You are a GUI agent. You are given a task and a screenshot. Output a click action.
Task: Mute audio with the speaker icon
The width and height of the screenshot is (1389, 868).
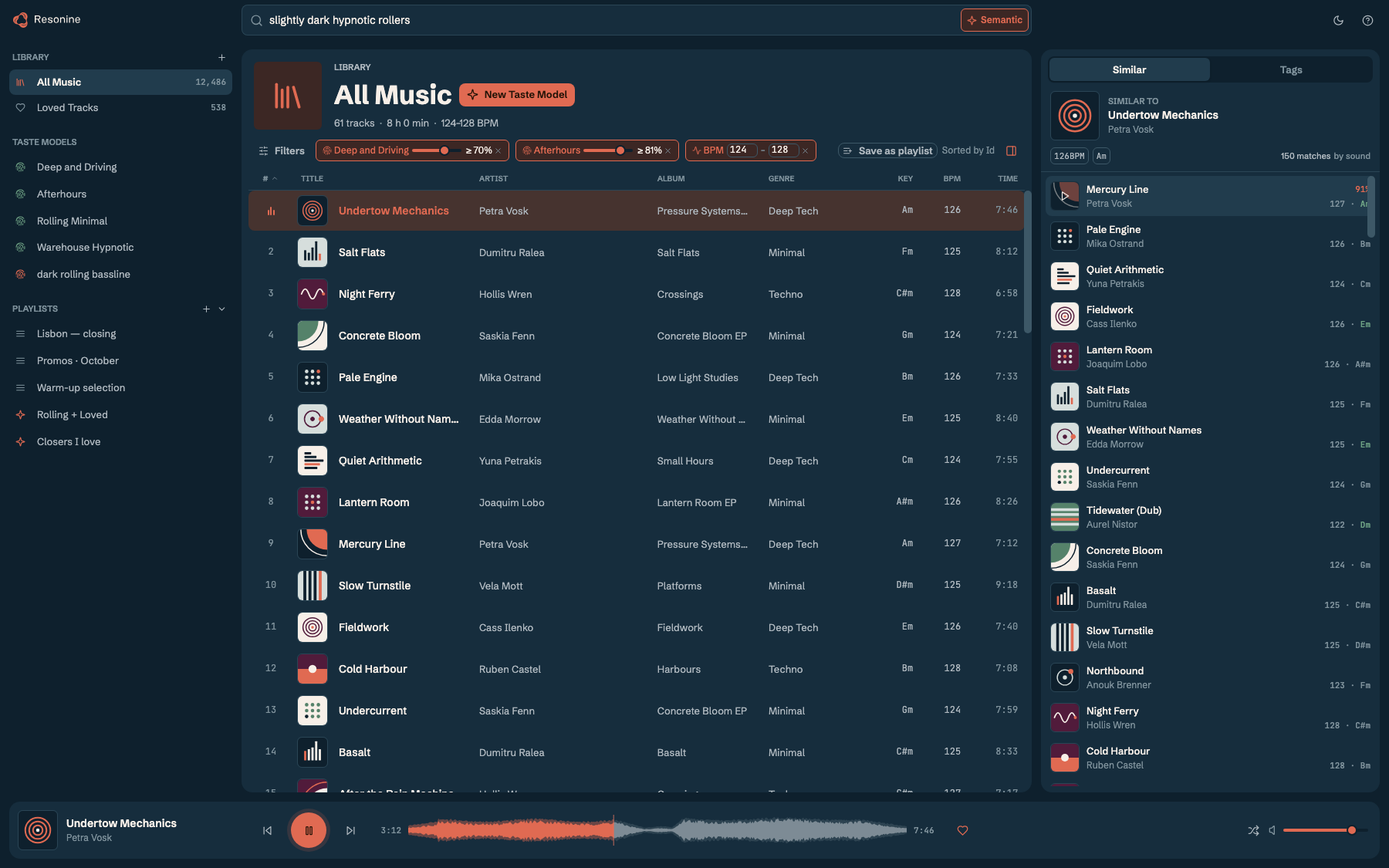pyautogui.click(x=1272, y=831)
